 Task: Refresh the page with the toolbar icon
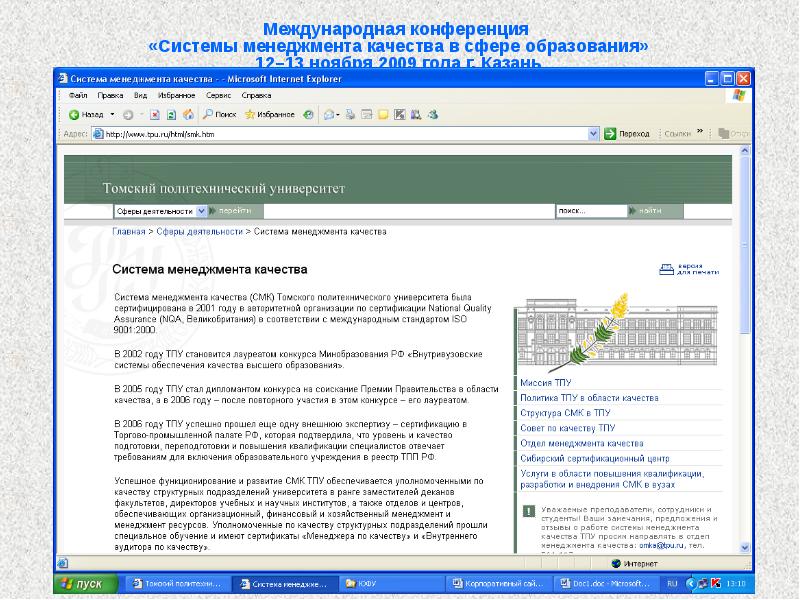click(171, 114)
